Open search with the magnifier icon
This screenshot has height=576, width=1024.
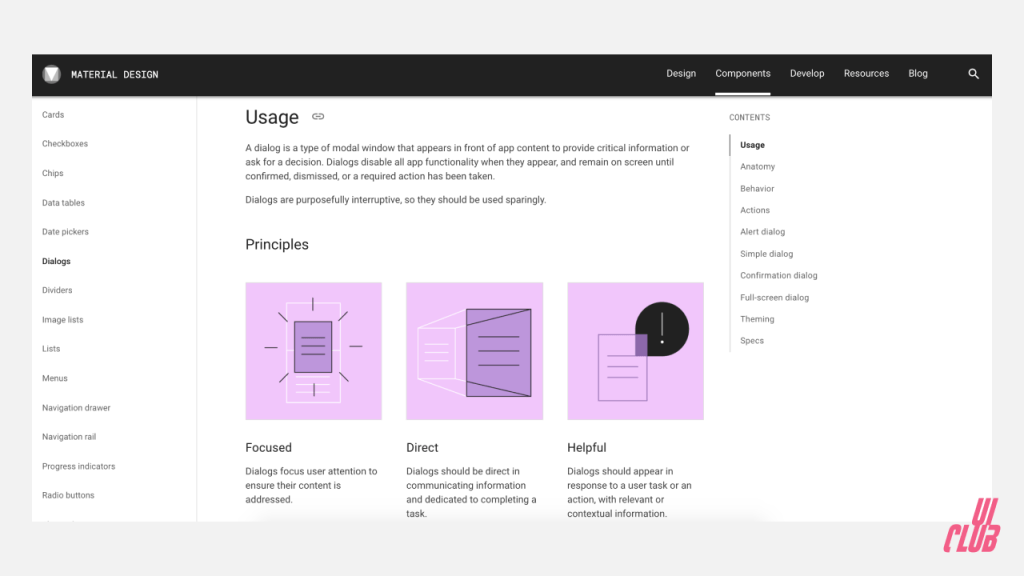point(974,74)
